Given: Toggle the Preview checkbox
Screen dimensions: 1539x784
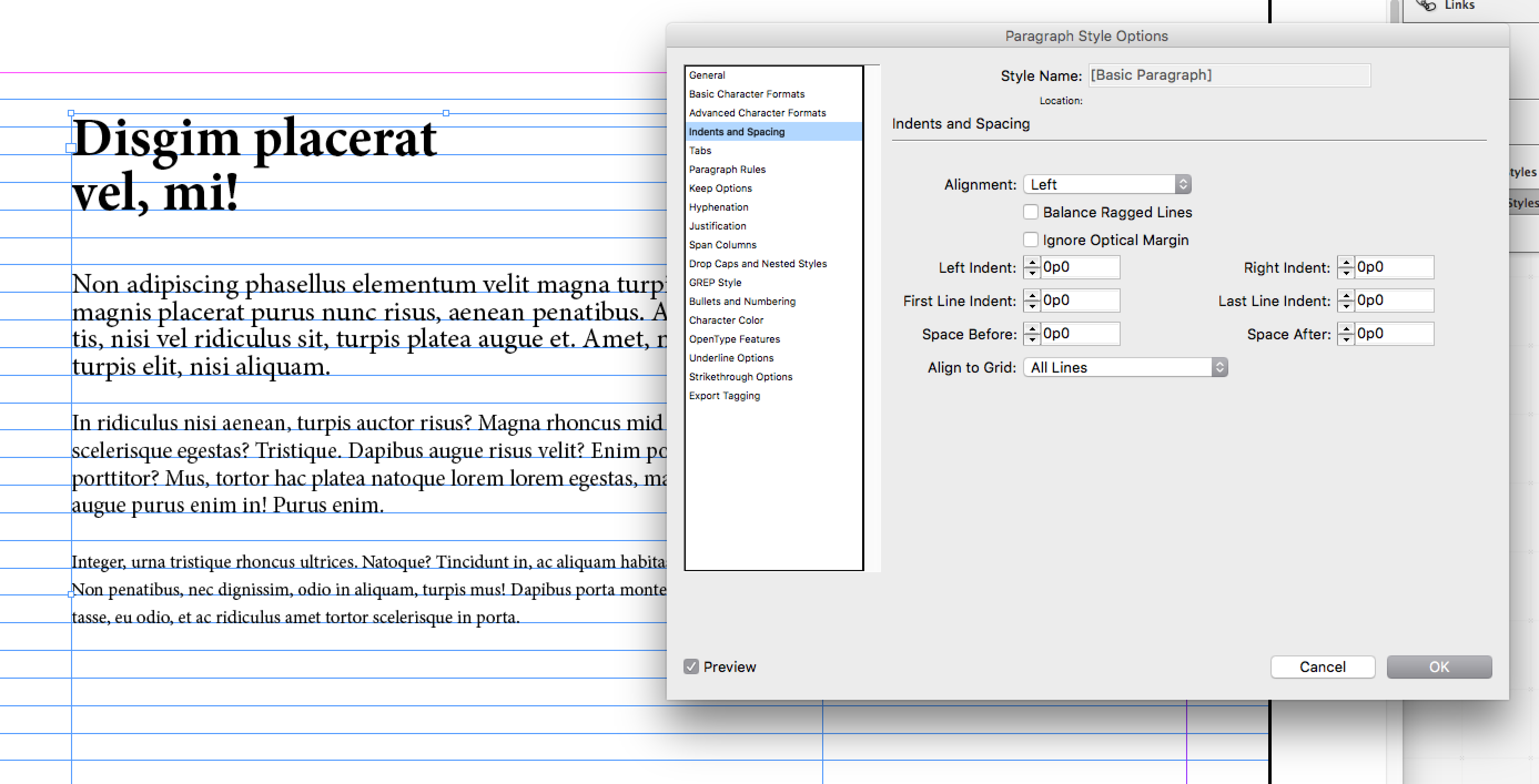Looking at the screenshot, I should click(x=691, y=666).
